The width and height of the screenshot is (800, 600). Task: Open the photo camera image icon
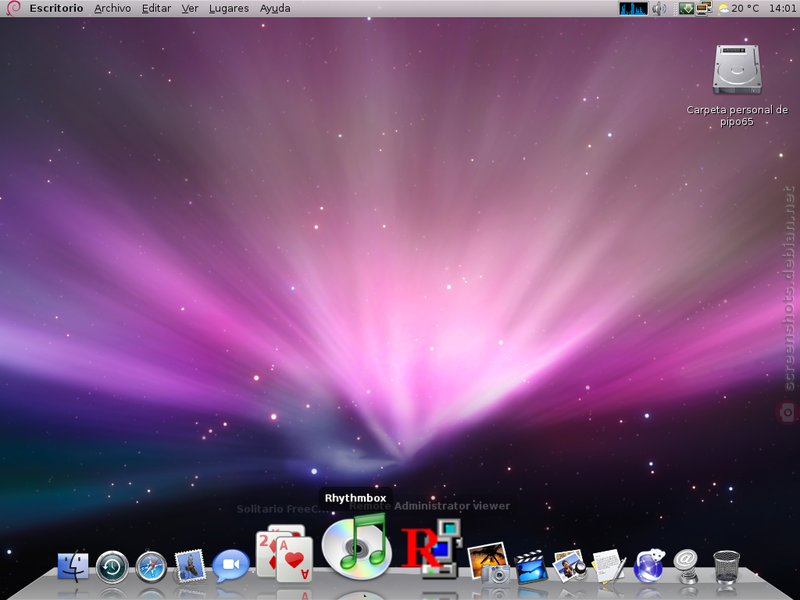click(488, 563)
